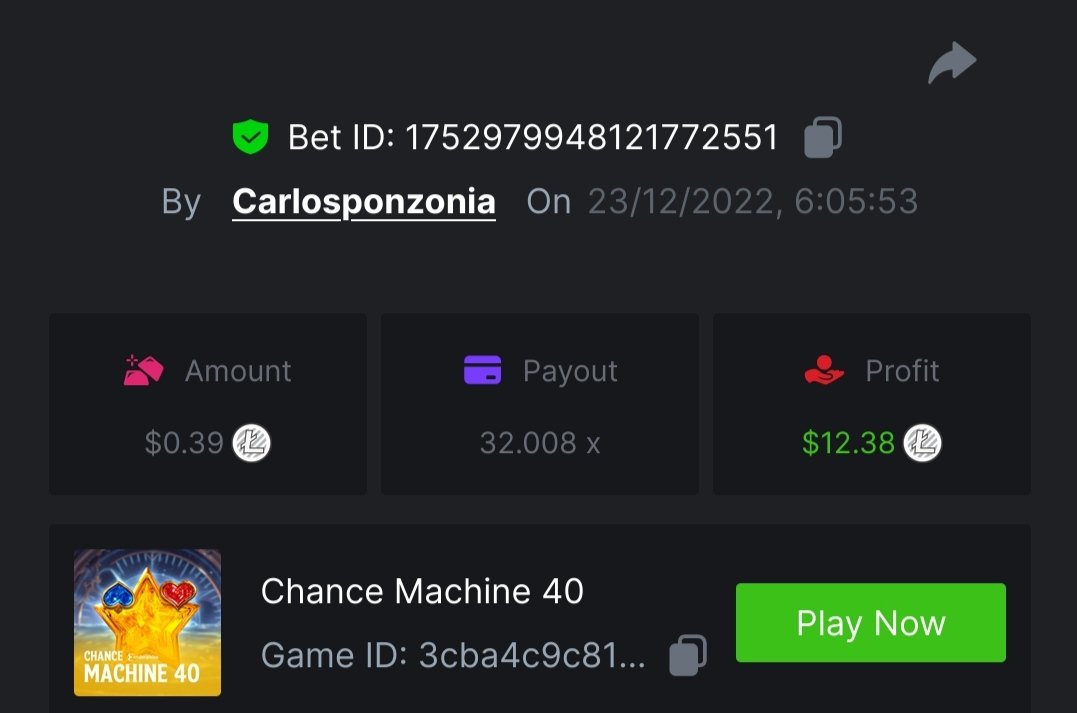The width and height of the screenshot is (1077, 713).
Task: Click the share arrow icon
Action: point(951,63)
